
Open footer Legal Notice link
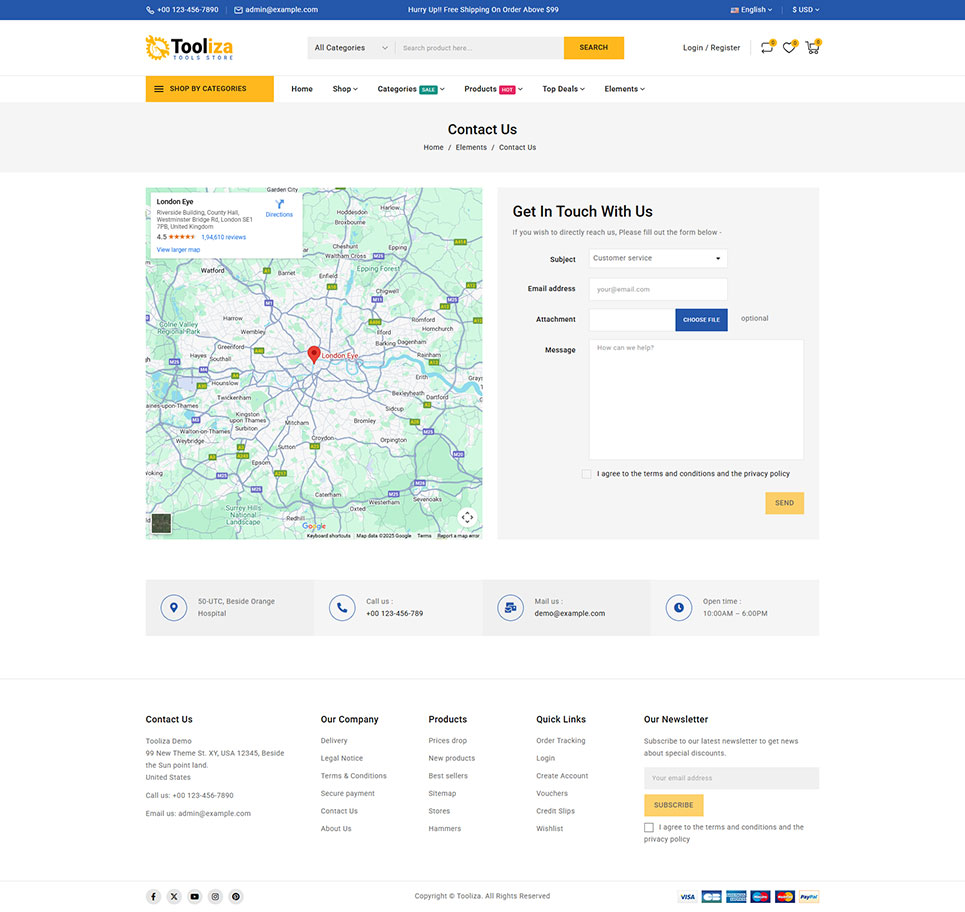point(342,759)
